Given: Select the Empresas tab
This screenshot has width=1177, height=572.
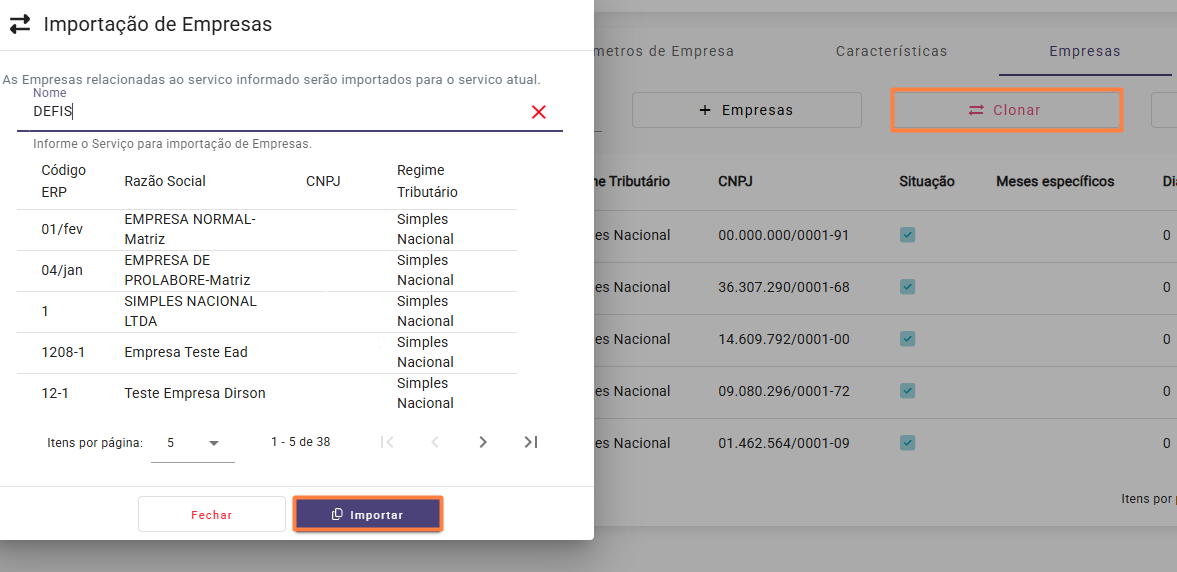Looking at the screenshot, I should [x=1084, y=51].
